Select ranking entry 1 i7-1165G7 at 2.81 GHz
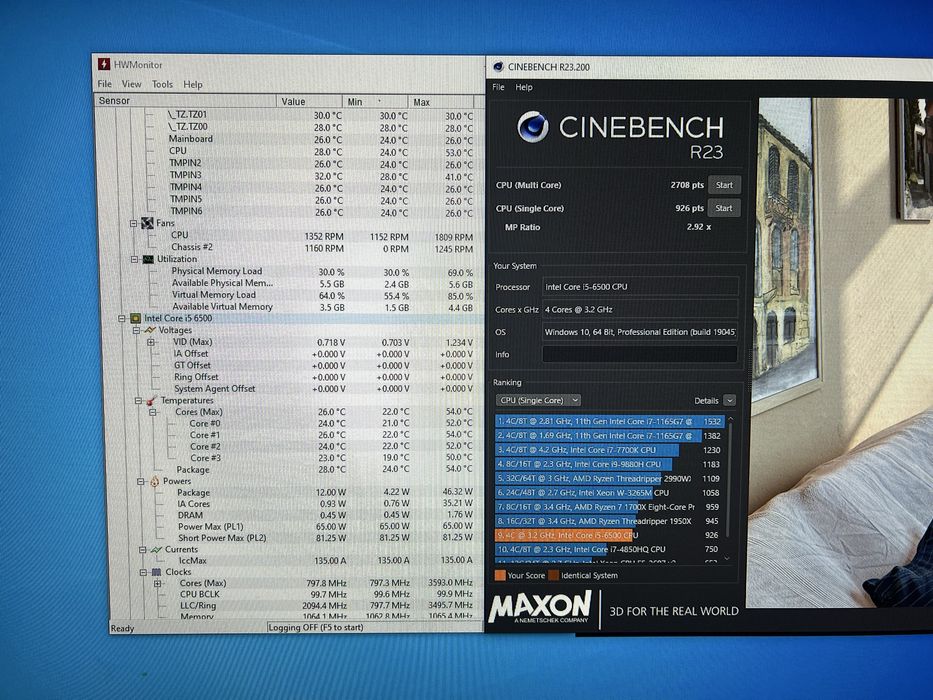933x700 pixels. coord(609,421)
